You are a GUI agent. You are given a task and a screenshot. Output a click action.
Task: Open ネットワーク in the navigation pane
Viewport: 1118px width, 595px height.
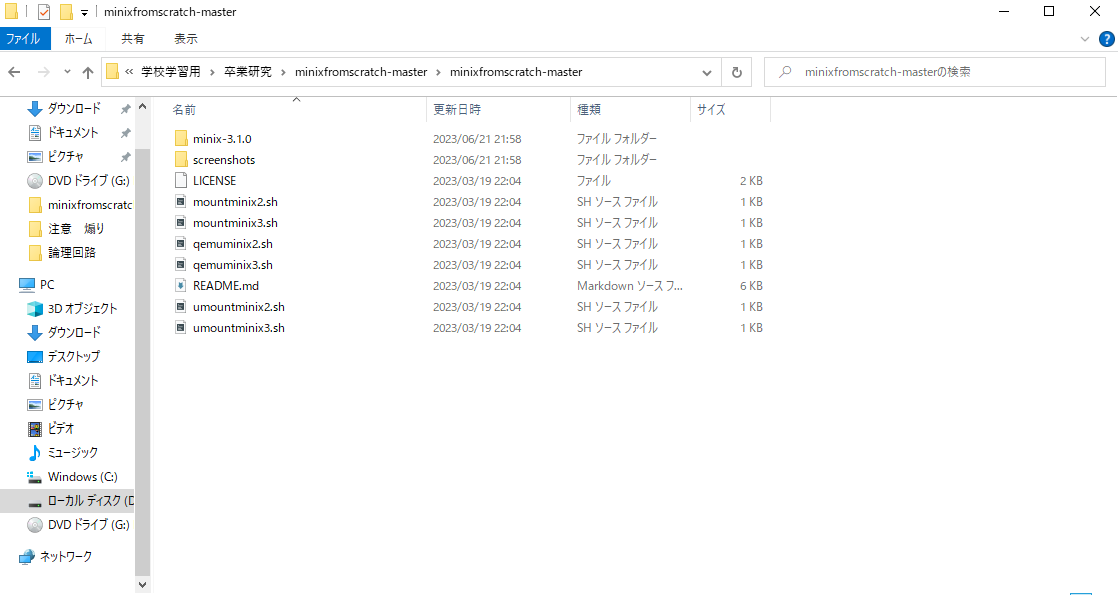click(66, 556)
